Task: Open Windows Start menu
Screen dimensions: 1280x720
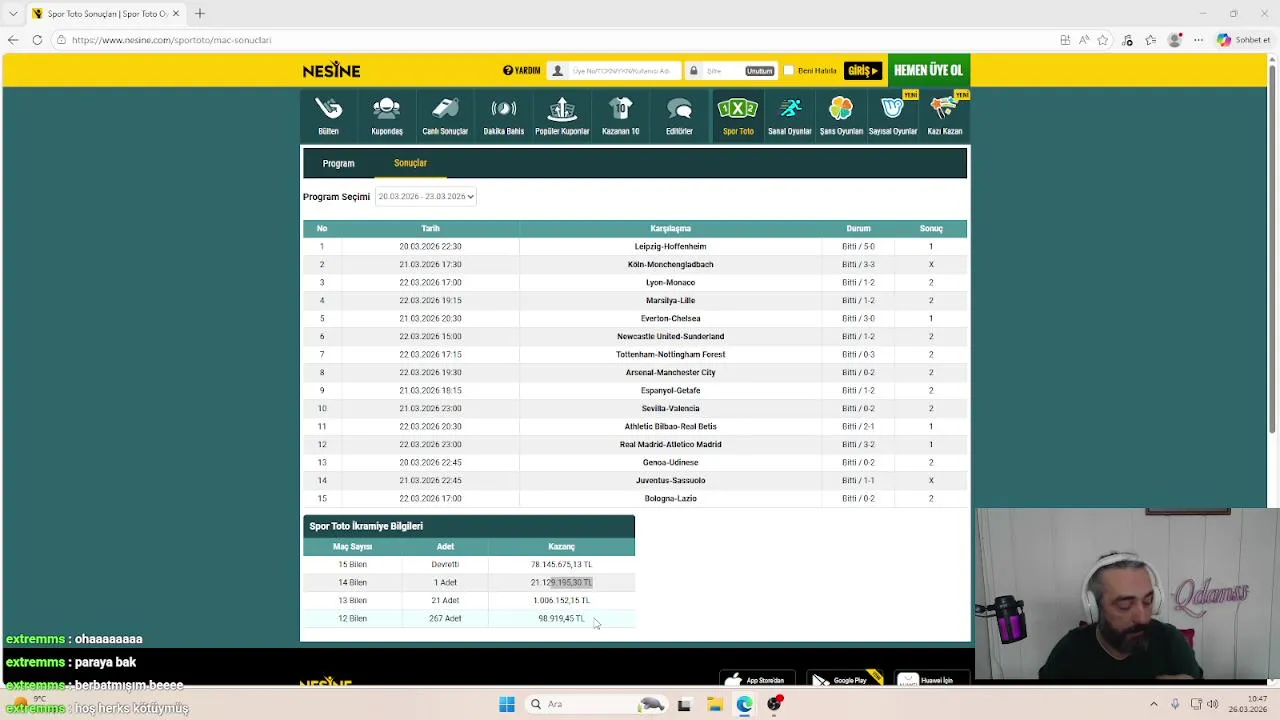Action: click(507, 704)
